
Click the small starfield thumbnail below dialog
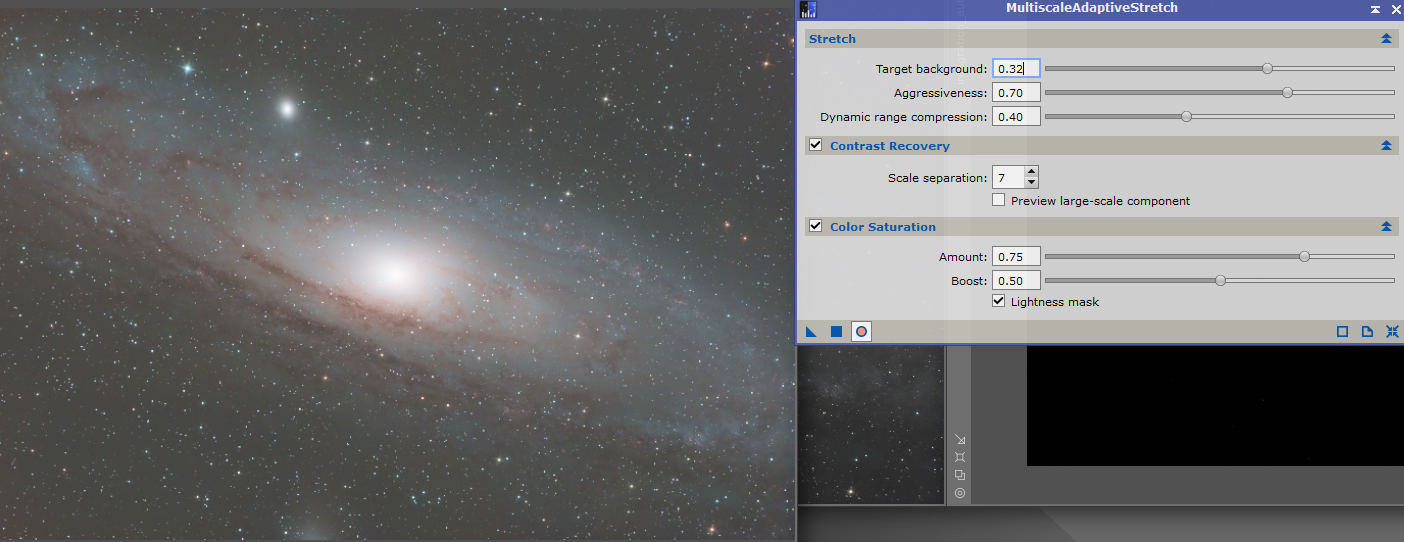(870, 424)
